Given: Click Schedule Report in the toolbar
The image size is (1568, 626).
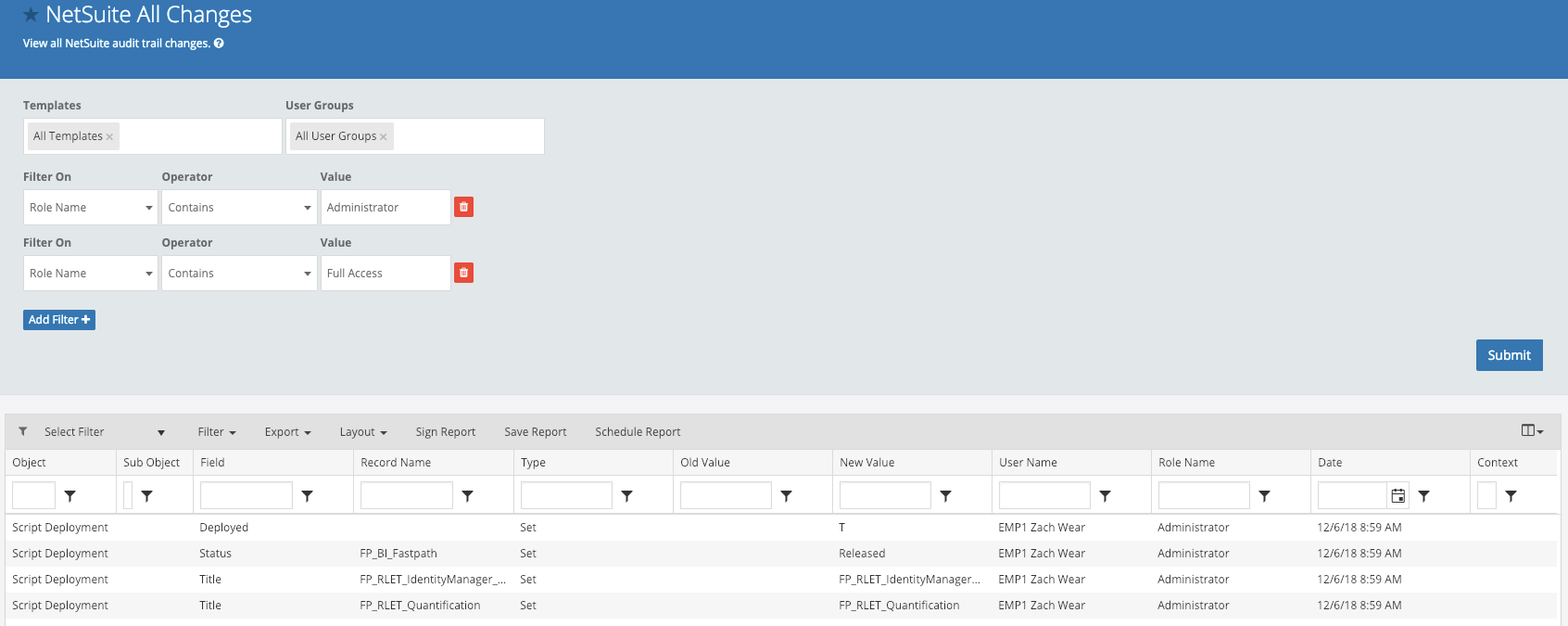Looking at the screenshot, I should pyautogui.click(x=638, y=432).
